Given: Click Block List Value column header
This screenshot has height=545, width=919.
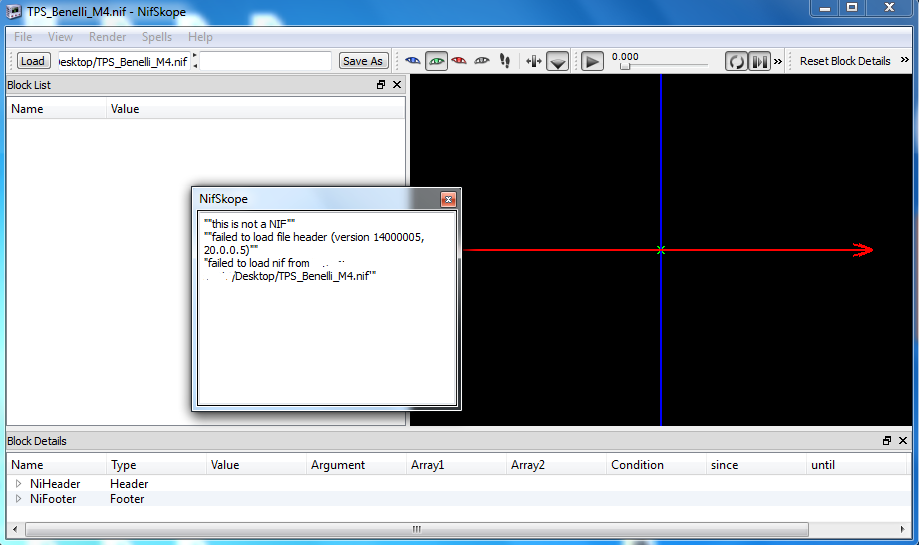Looking at the screenshot, I should tap(256, 109).
